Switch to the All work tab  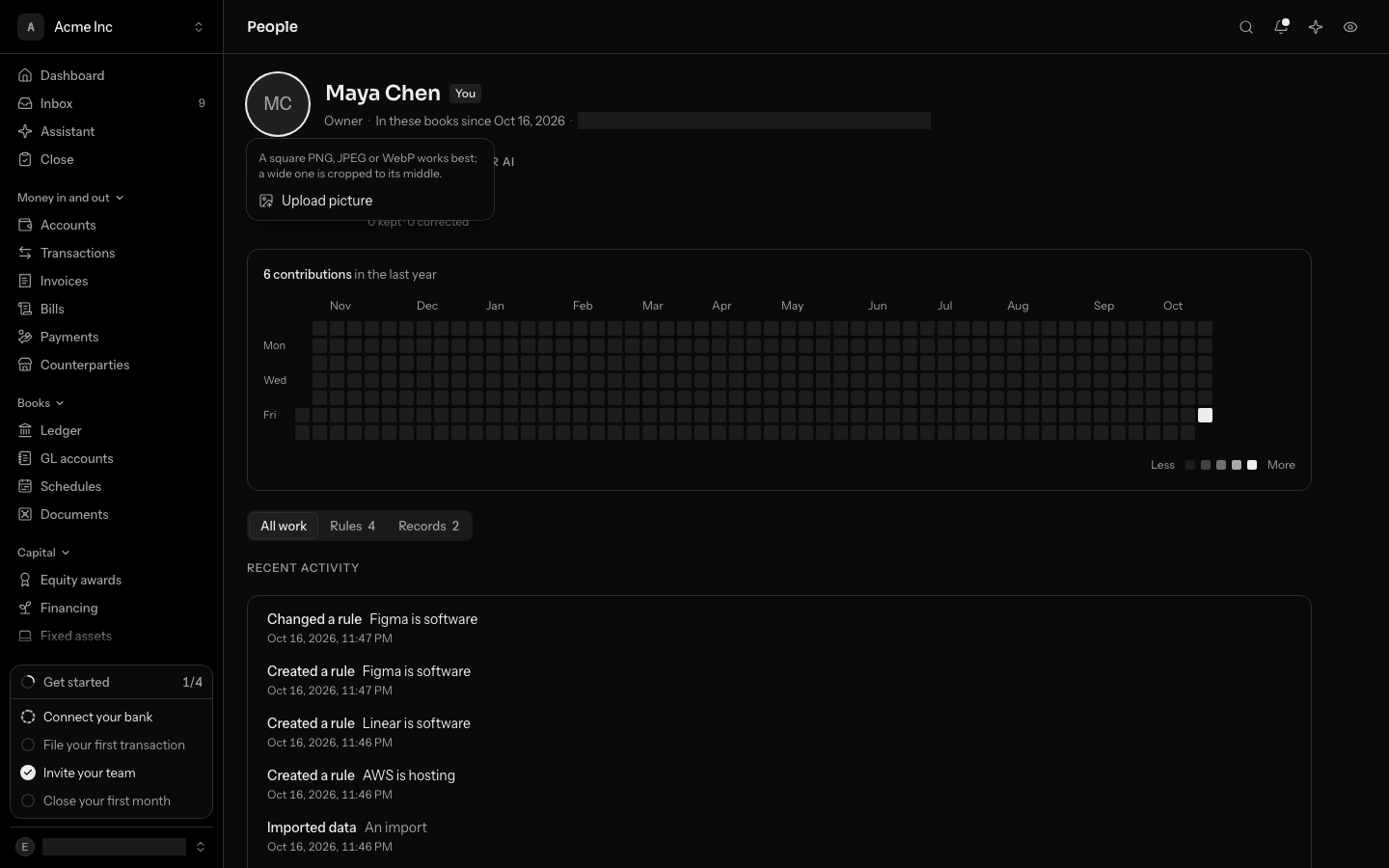(284, 526)
